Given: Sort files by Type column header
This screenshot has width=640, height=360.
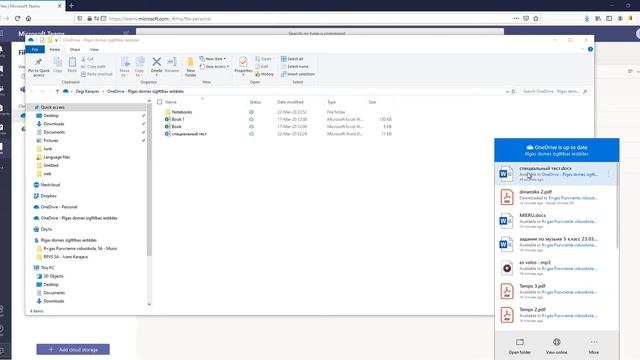Looking at the screenshot, I should pyautogui.click(x=331, y=102).
